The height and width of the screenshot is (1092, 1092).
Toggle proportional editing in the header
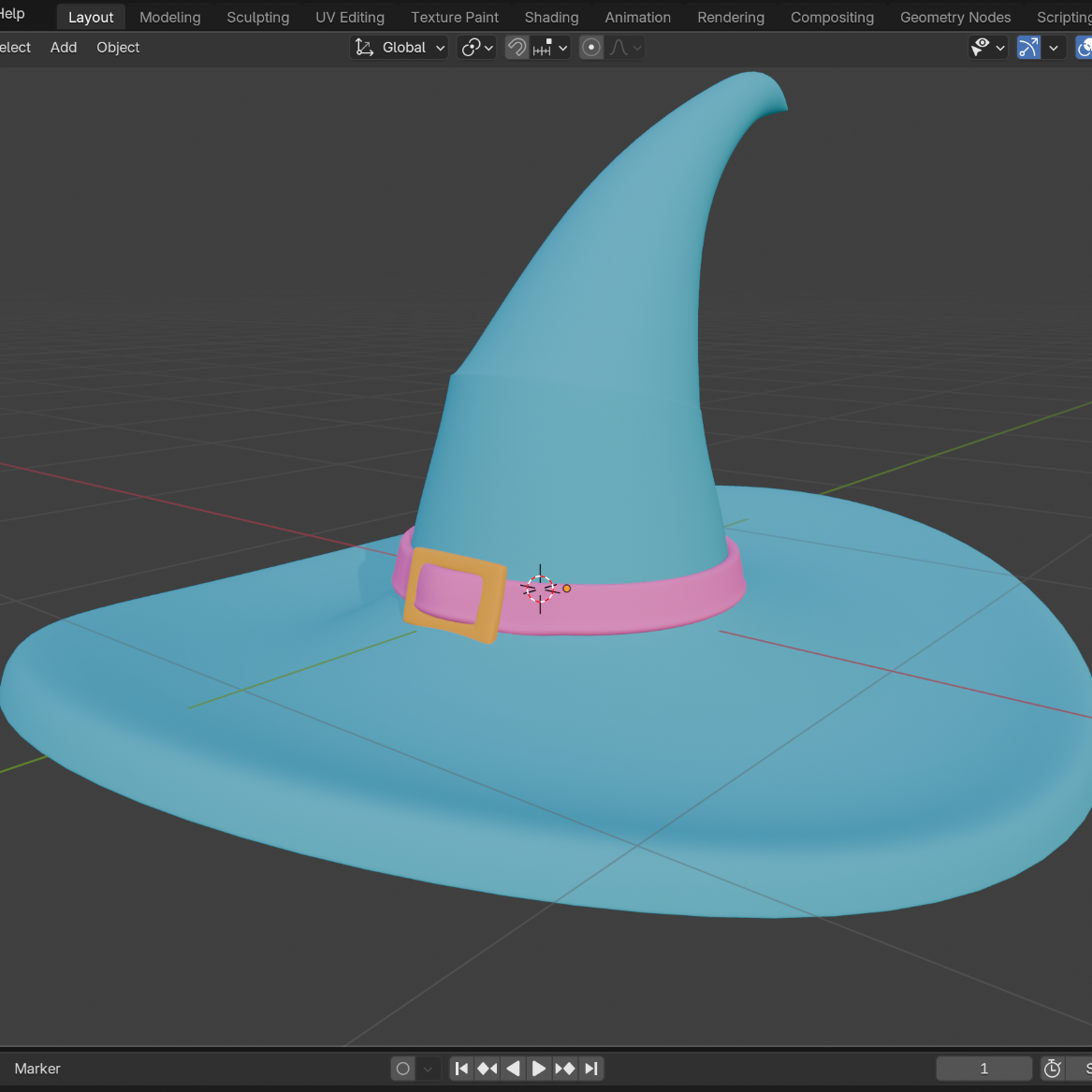click(x=591, y=48)
